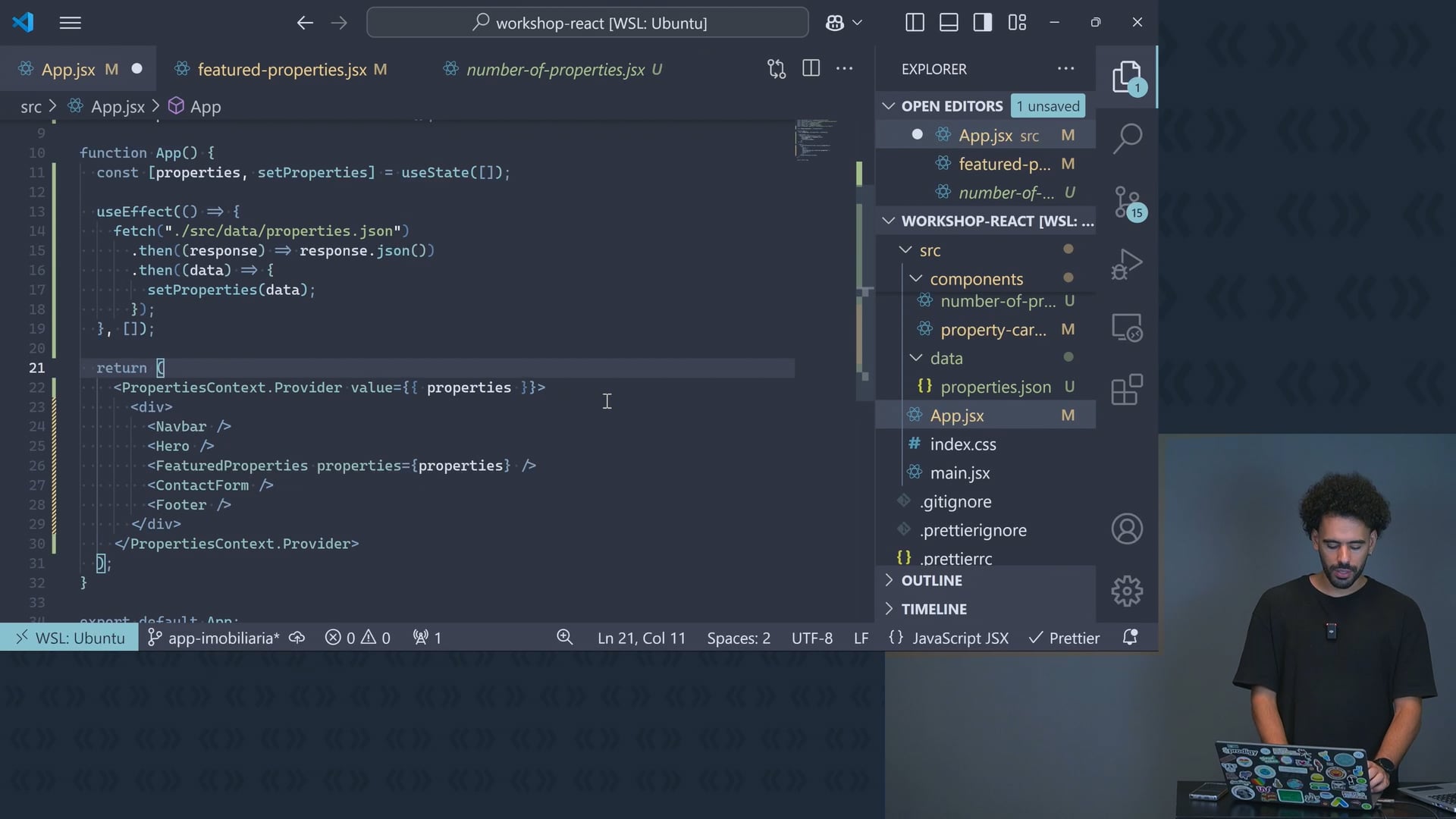Split the editor to the right
1456x819 pixels.
811,69
